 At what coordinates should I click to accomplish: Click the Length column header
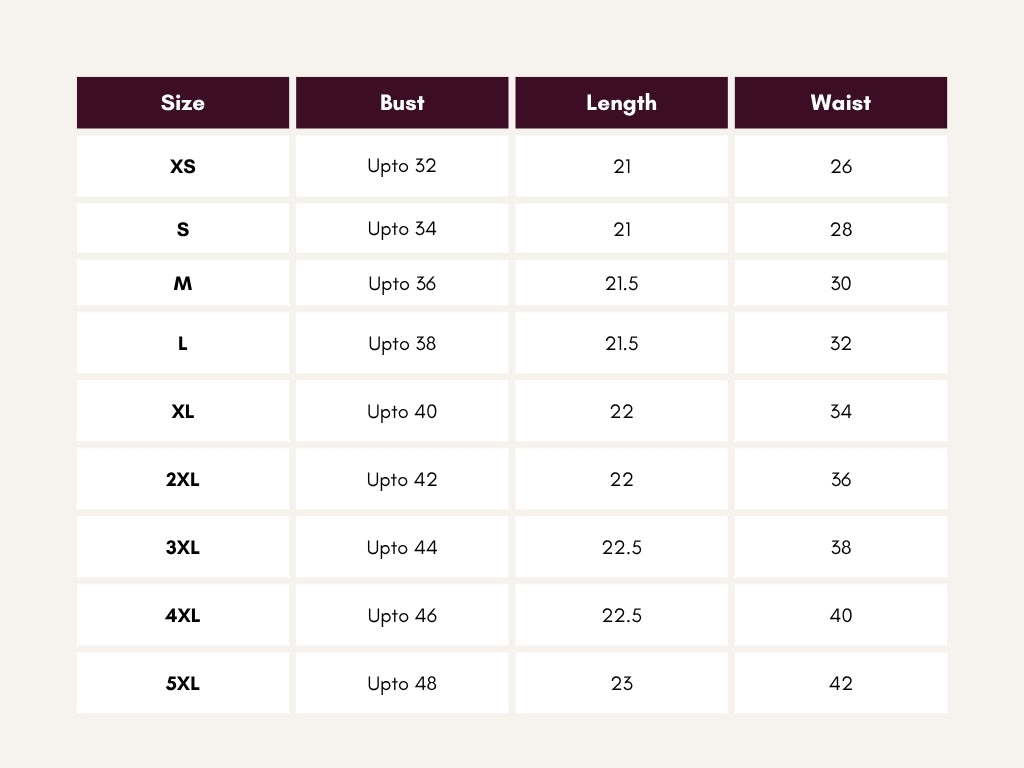[x=621, y=103]
